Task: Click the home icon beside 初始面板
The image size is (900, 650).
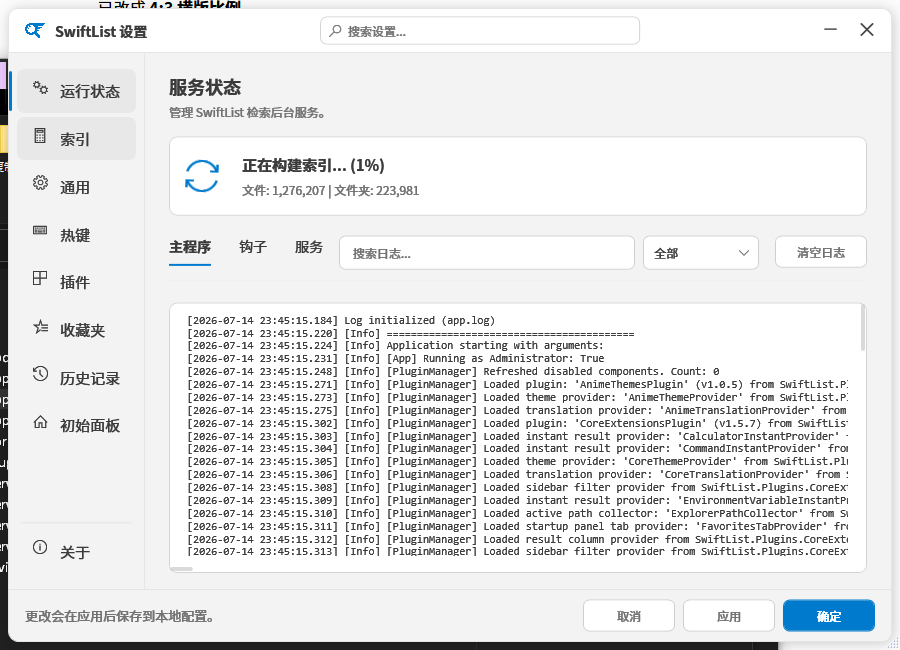Action: (40, 422)
